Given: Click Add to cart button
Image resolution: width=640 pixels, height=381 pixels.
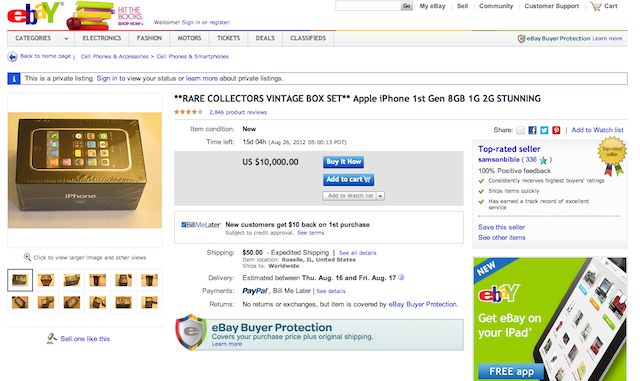Looking at the screenshot, I should (x=349, y=180).
